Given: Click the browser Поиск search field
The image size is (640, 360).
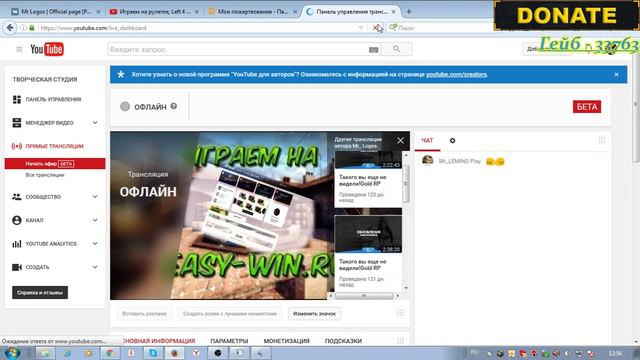Looking at the screenshot, I should pyautogui.click(x=439, y=28).
